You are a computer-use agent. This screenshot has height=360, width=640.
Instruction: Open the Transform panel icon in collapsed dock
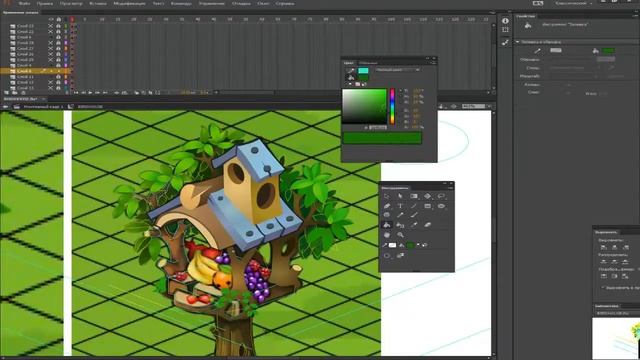(505, 30)
